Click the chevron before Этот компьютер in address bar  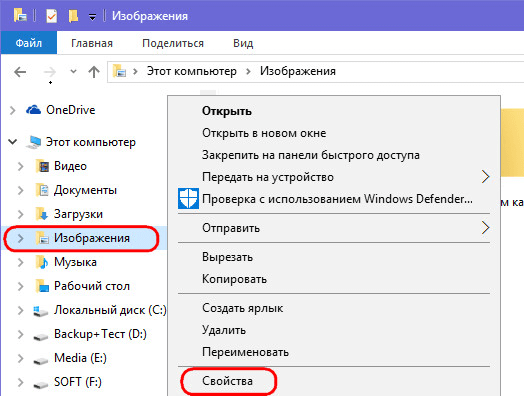point(135,71)
